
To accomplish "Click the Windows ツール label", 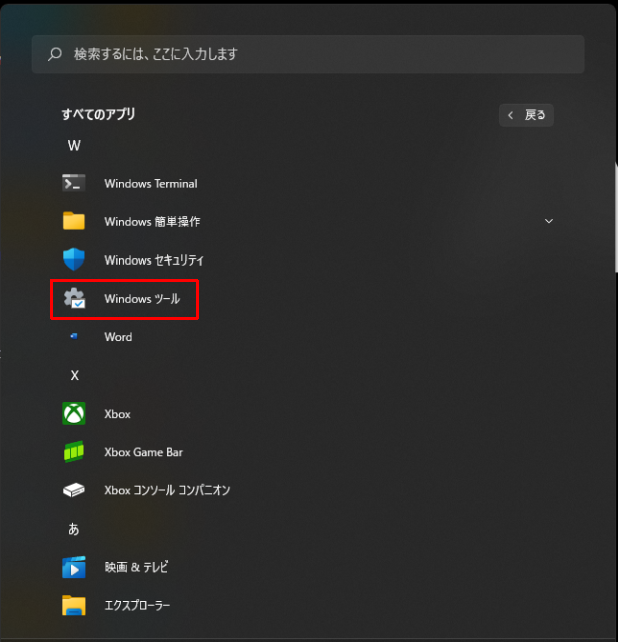I will click(142, 299).
